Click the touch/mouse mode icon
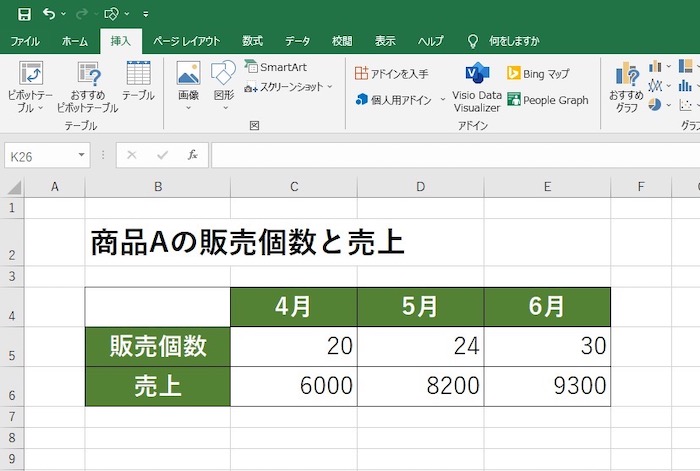The height and width of the screenshot is (471, 700). point(111,14)
